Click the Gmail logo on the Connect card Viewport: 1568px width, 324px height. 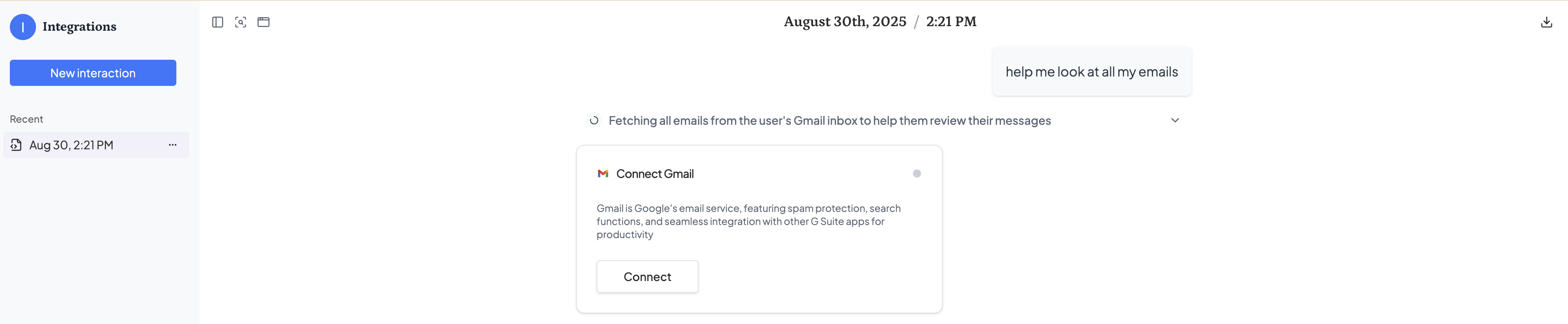click(603, 173)
